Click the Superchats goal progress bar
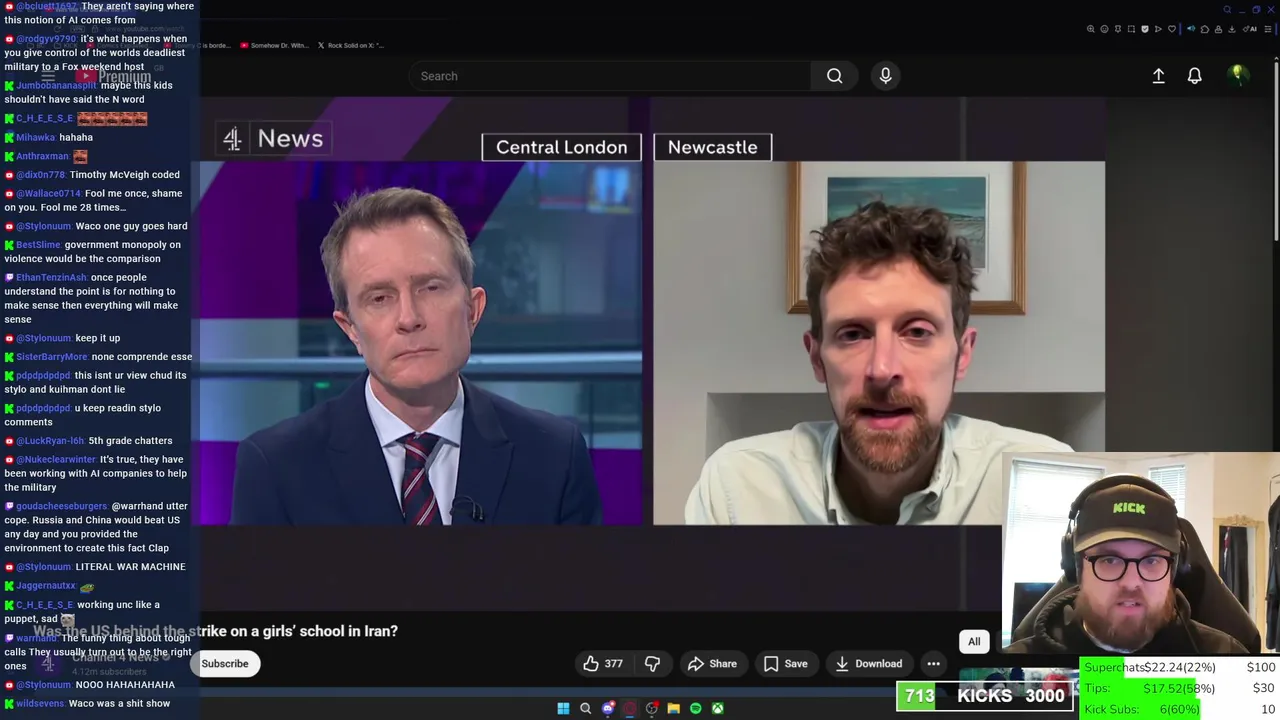Image resolution: width=1280 pixels, height=720 pixels. coord(1180,668)
